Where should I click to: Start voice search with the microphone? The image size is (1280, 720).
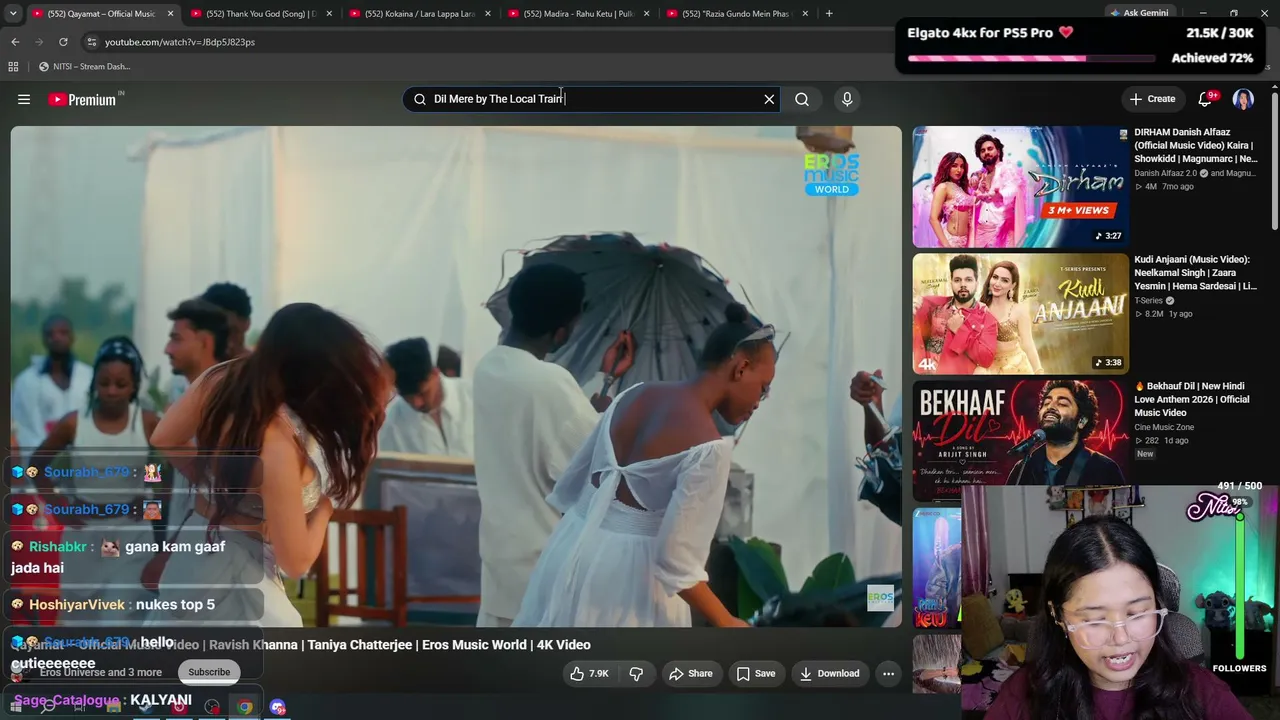pos(847,99)
